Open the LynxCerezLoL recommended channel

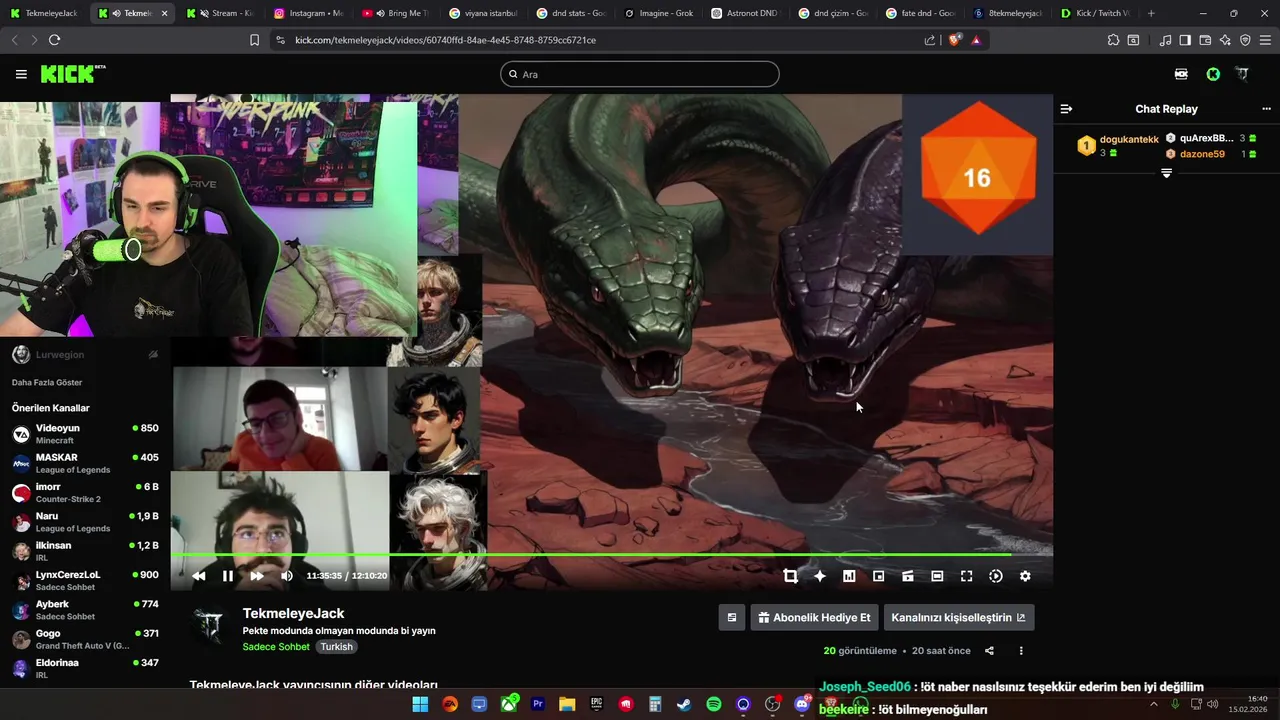pyautogui.click(x=85, y=580)
